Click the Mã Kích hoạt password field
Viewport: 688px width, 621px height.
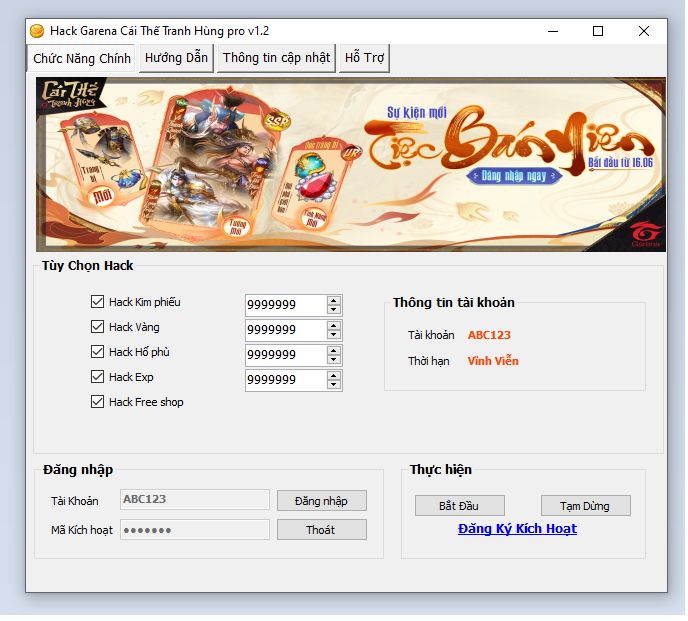coord(195,530)
